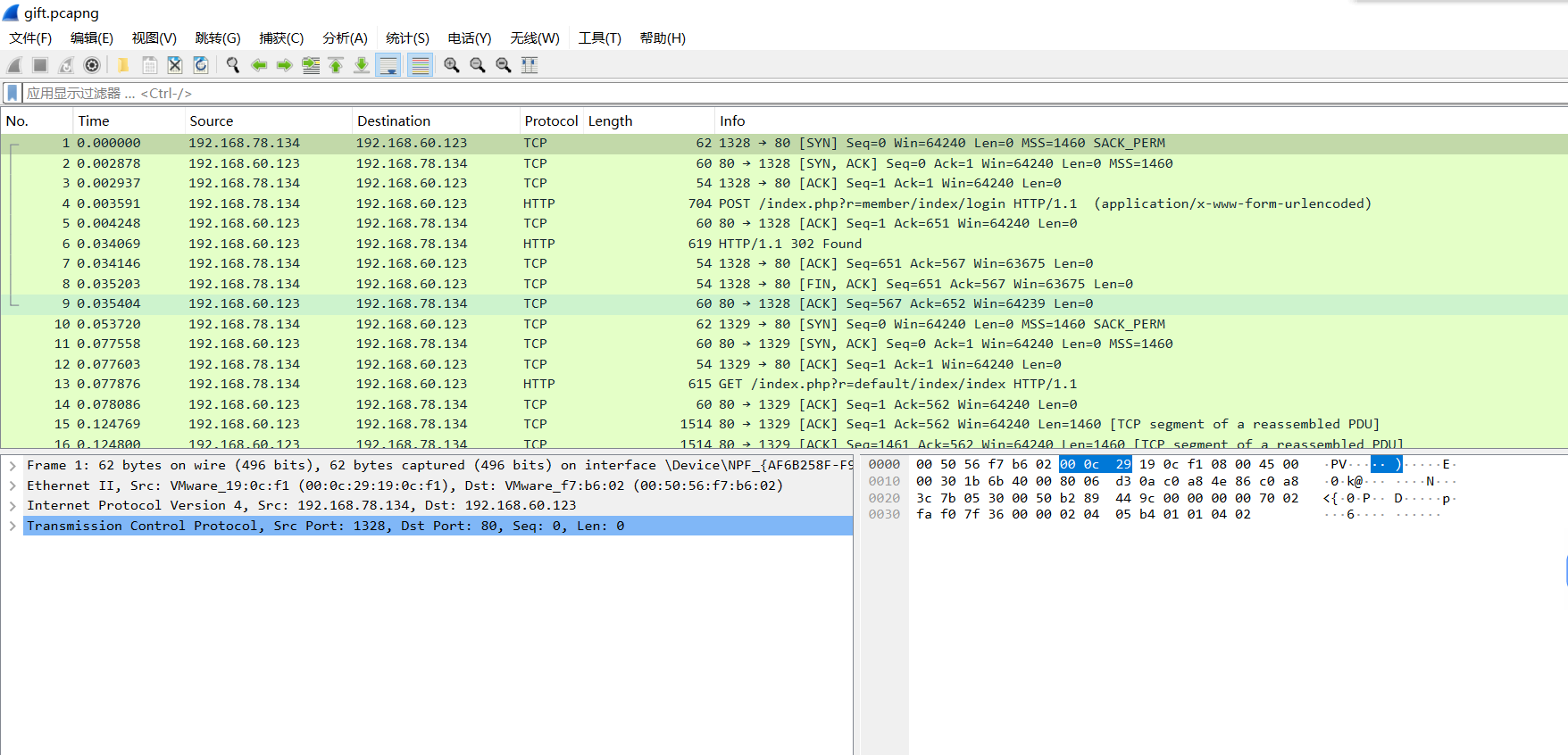Reload this capture file
The width and height of the screenshot is (1568, 755).
coord(201,65)
